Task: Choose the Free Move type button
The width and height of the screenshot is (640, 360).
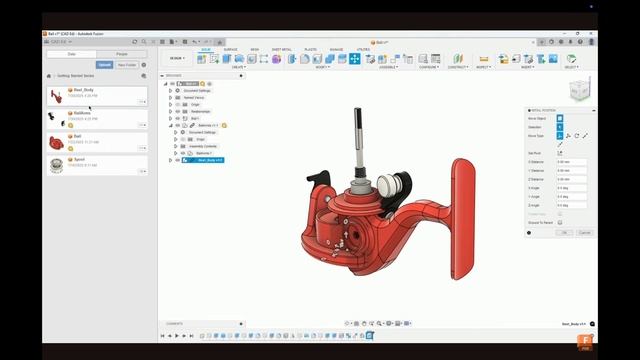Action: tap(560, 136)
